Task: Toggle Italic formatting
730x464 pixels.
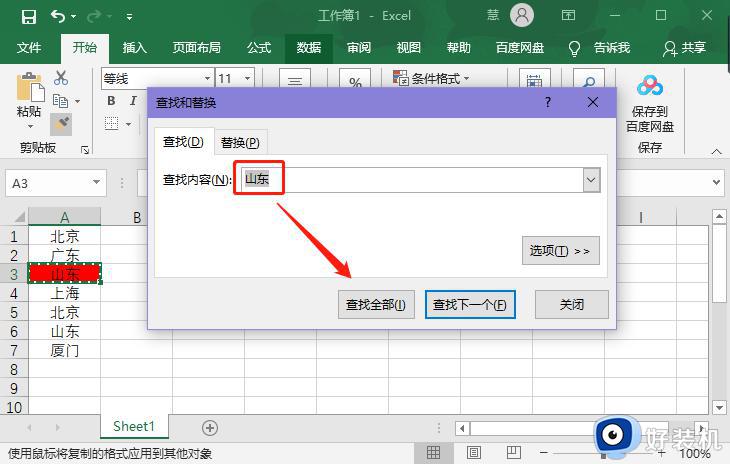Action: point(133,101)
